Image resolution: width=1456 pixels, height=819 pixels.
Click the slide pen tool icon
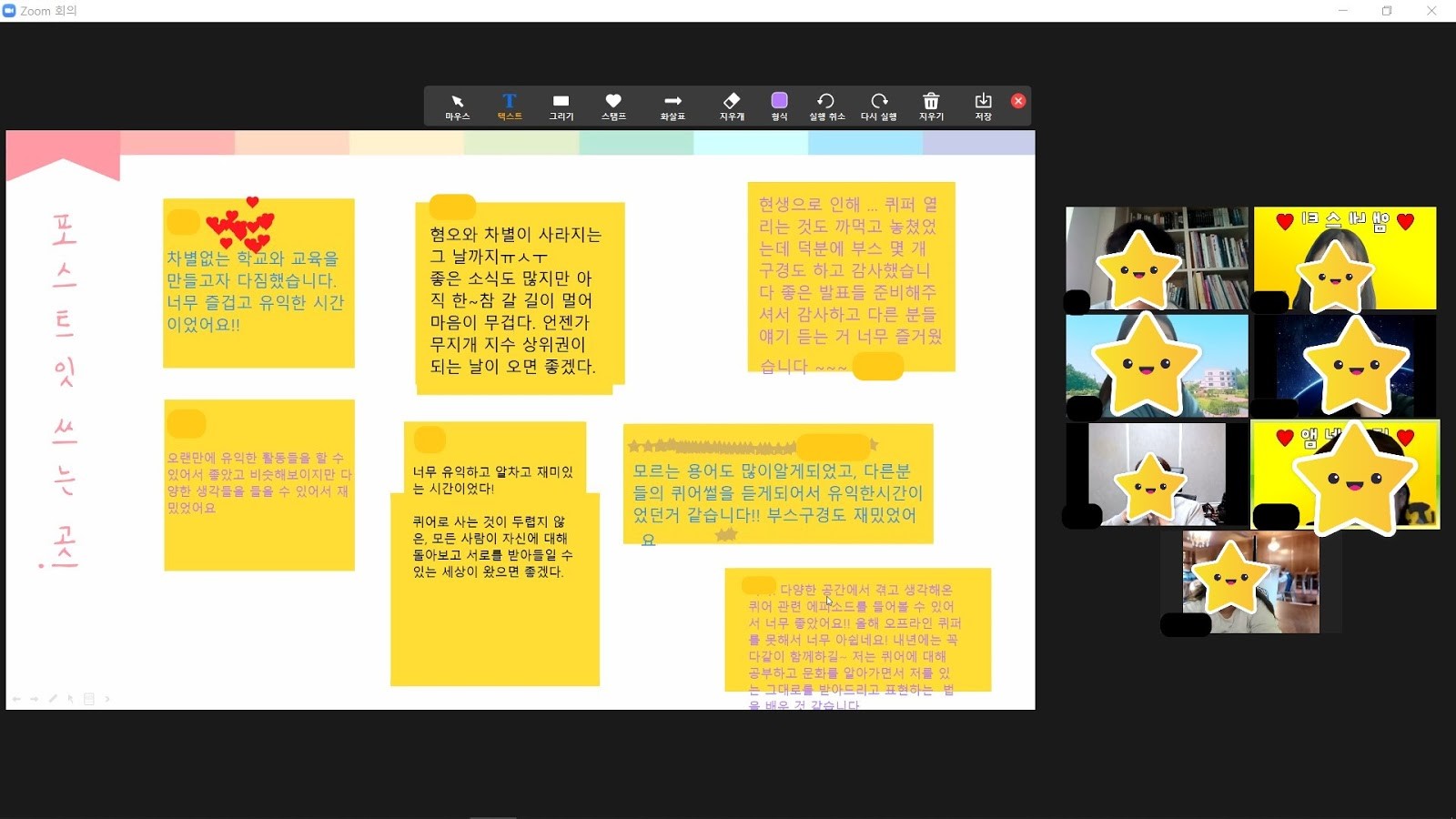(53, 699)
